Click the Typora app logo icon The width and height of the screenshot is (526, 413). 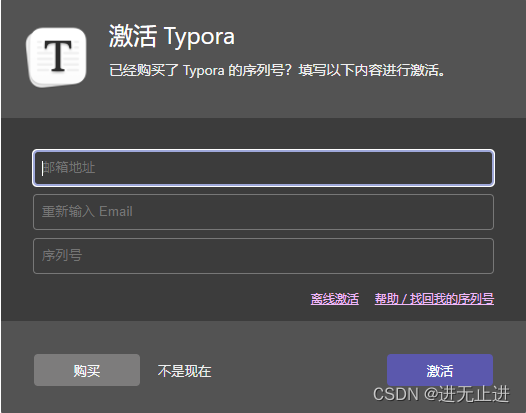pos(56,57)
